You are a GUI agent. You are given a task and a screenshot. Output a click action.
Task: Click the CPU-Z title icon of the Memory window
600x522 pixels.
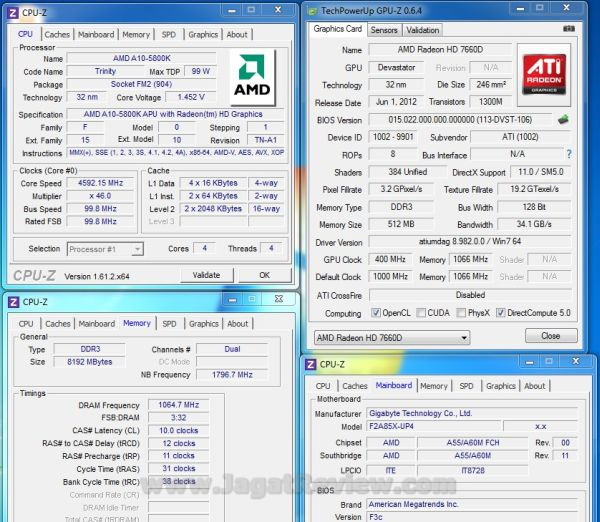[x=13, y=302]
